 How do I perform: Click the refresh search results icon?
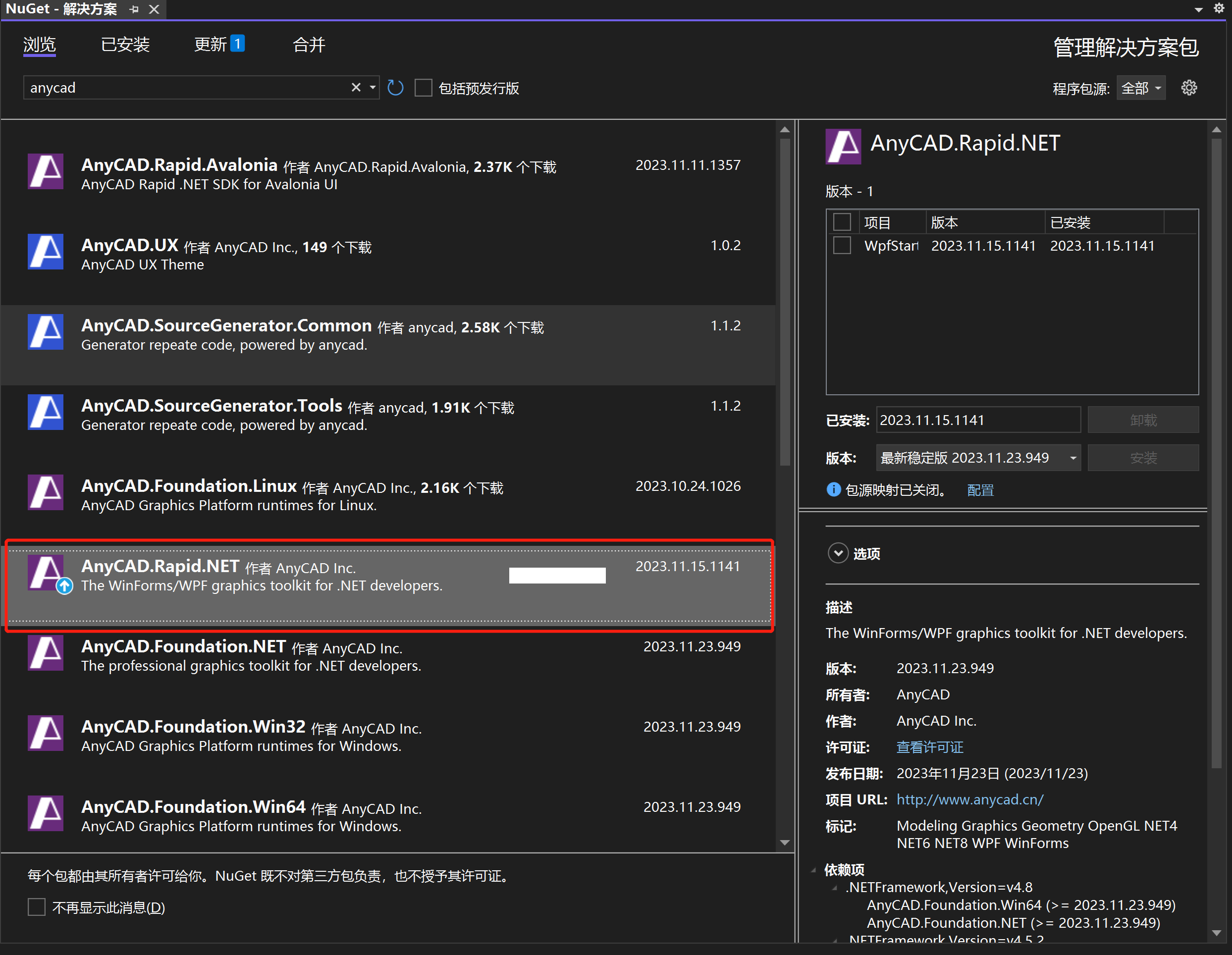[x=395, y=88]
